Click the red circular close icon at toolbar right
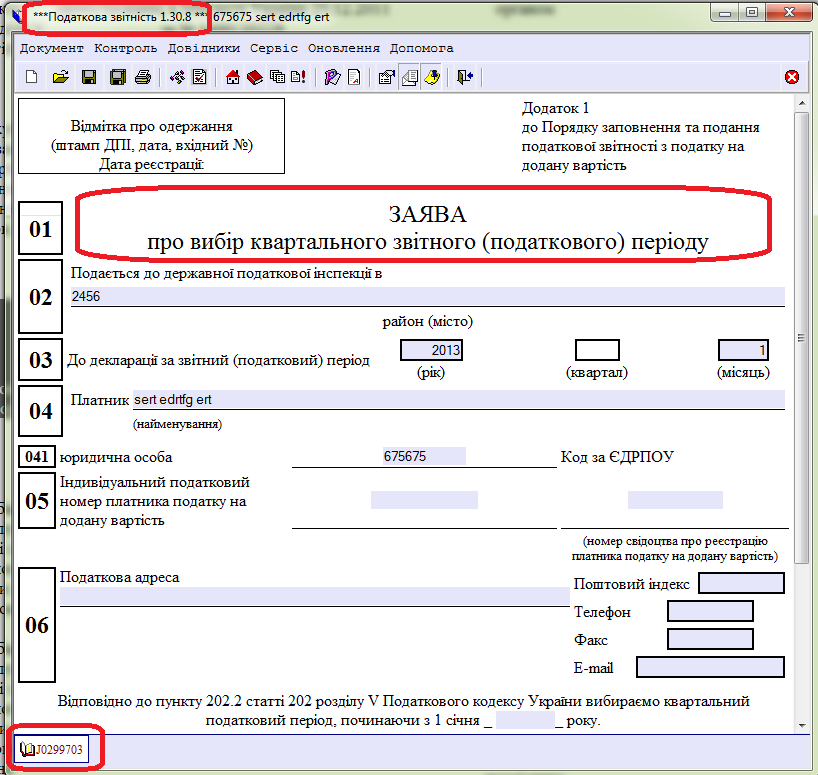Screen dimensions: 818x775 click(x=792, y=77)
